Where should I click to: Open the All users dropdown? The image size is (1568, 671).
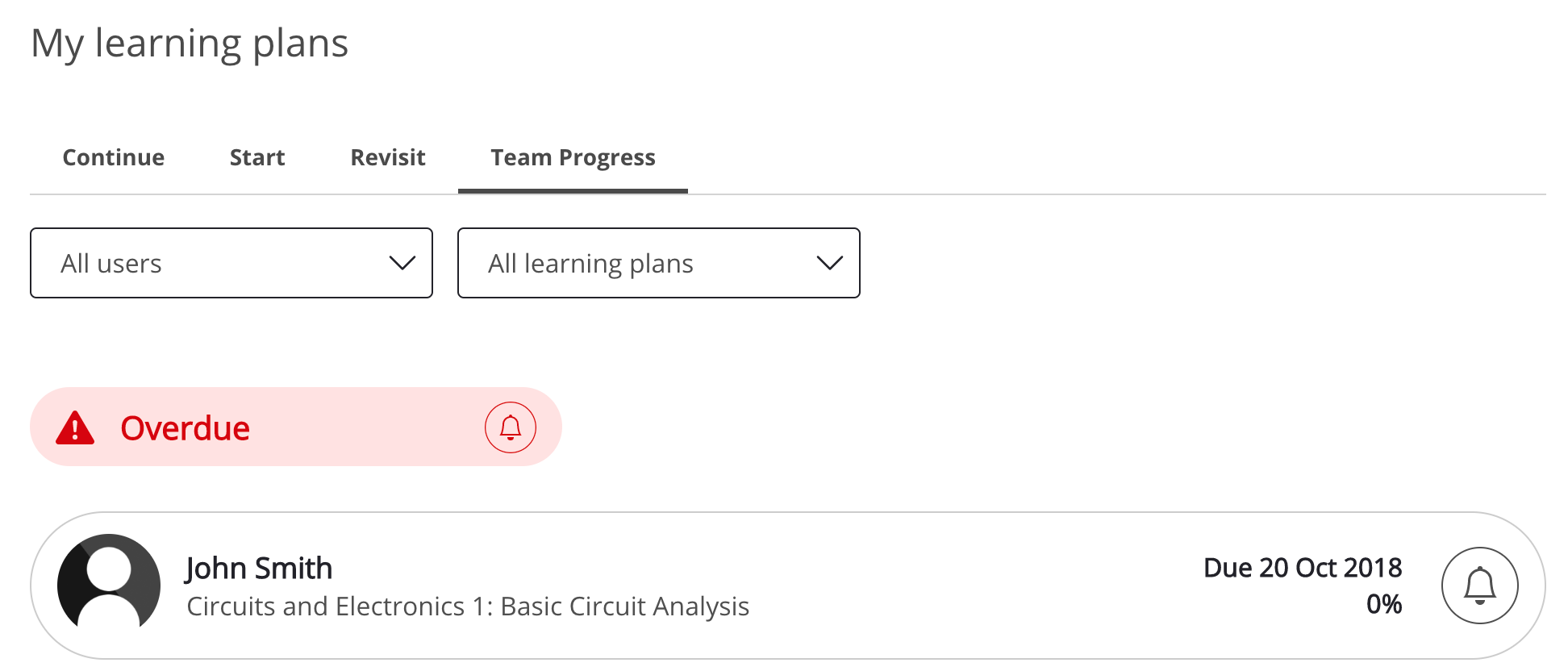231,263
